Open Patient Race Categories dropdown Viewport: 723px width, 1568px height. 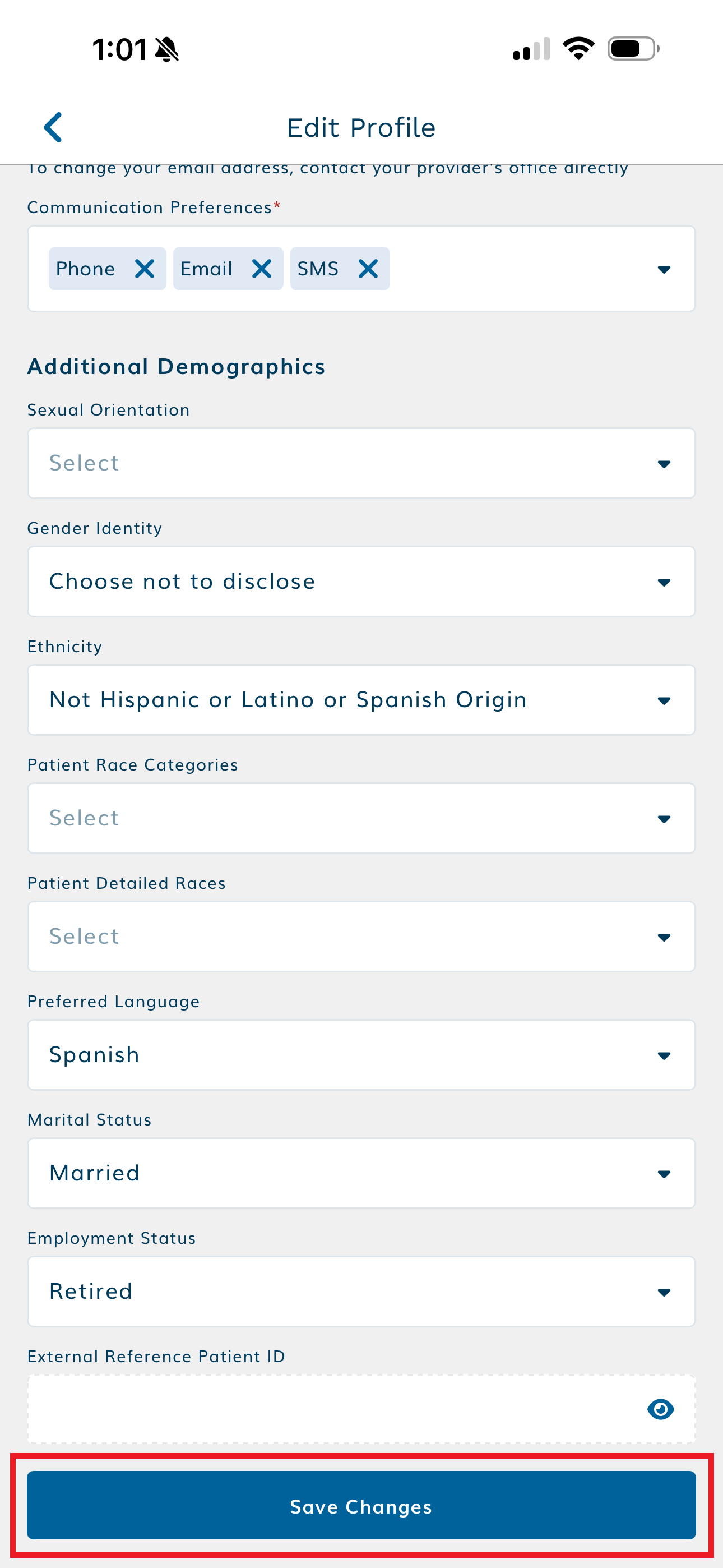(361, 818)
